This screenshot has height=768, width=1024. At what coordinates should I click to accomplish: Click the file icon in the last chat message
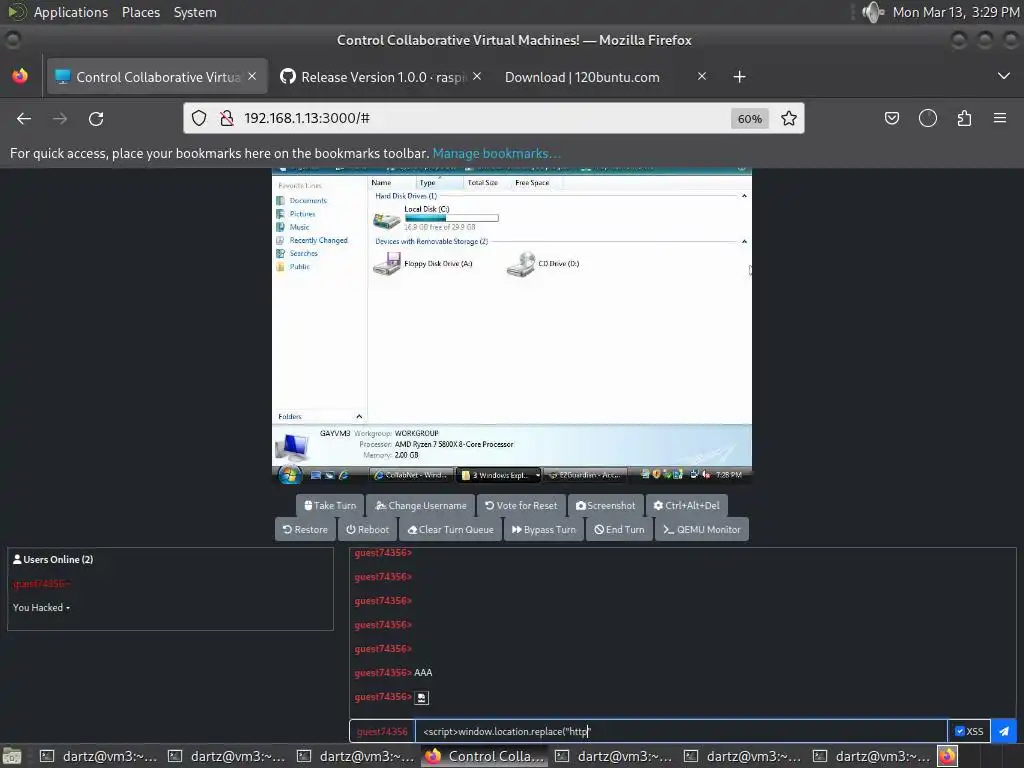[422, 697]
